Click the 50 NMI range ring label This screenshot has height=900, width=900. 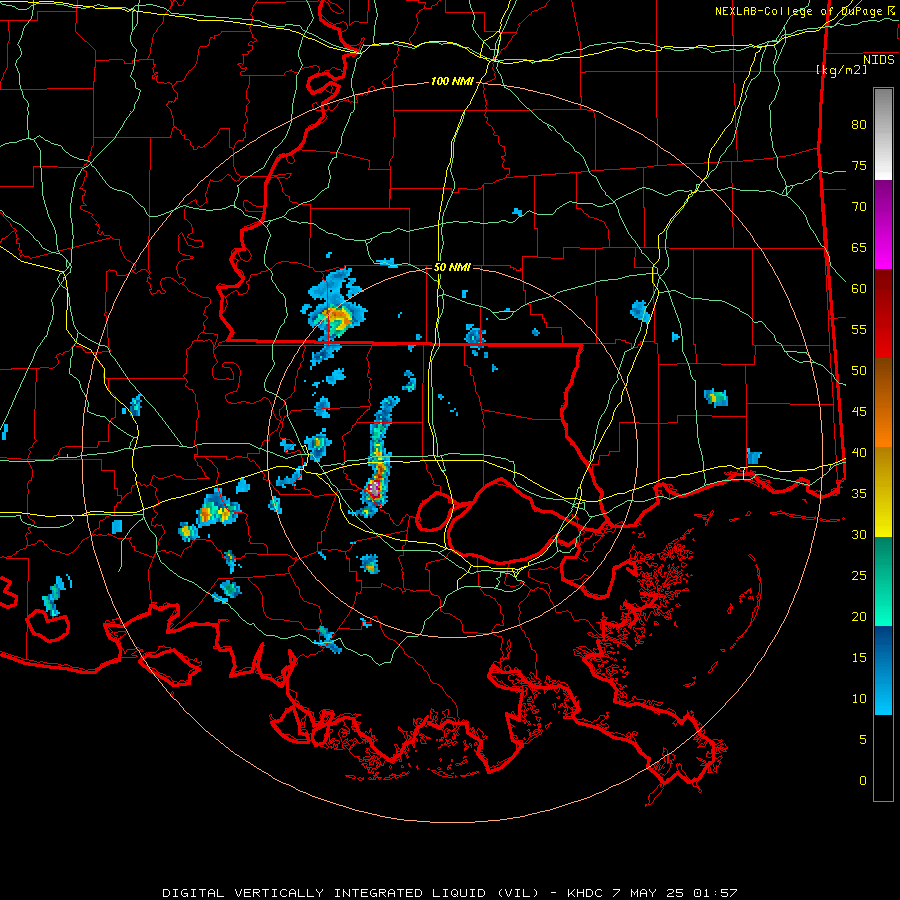click(452, 267)
